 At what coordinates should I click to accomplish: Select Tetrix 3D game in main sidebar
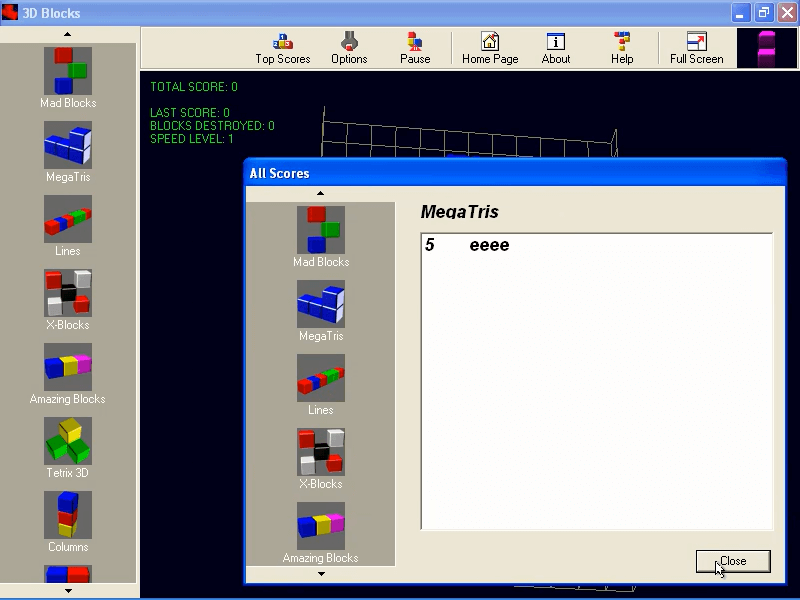68,447
